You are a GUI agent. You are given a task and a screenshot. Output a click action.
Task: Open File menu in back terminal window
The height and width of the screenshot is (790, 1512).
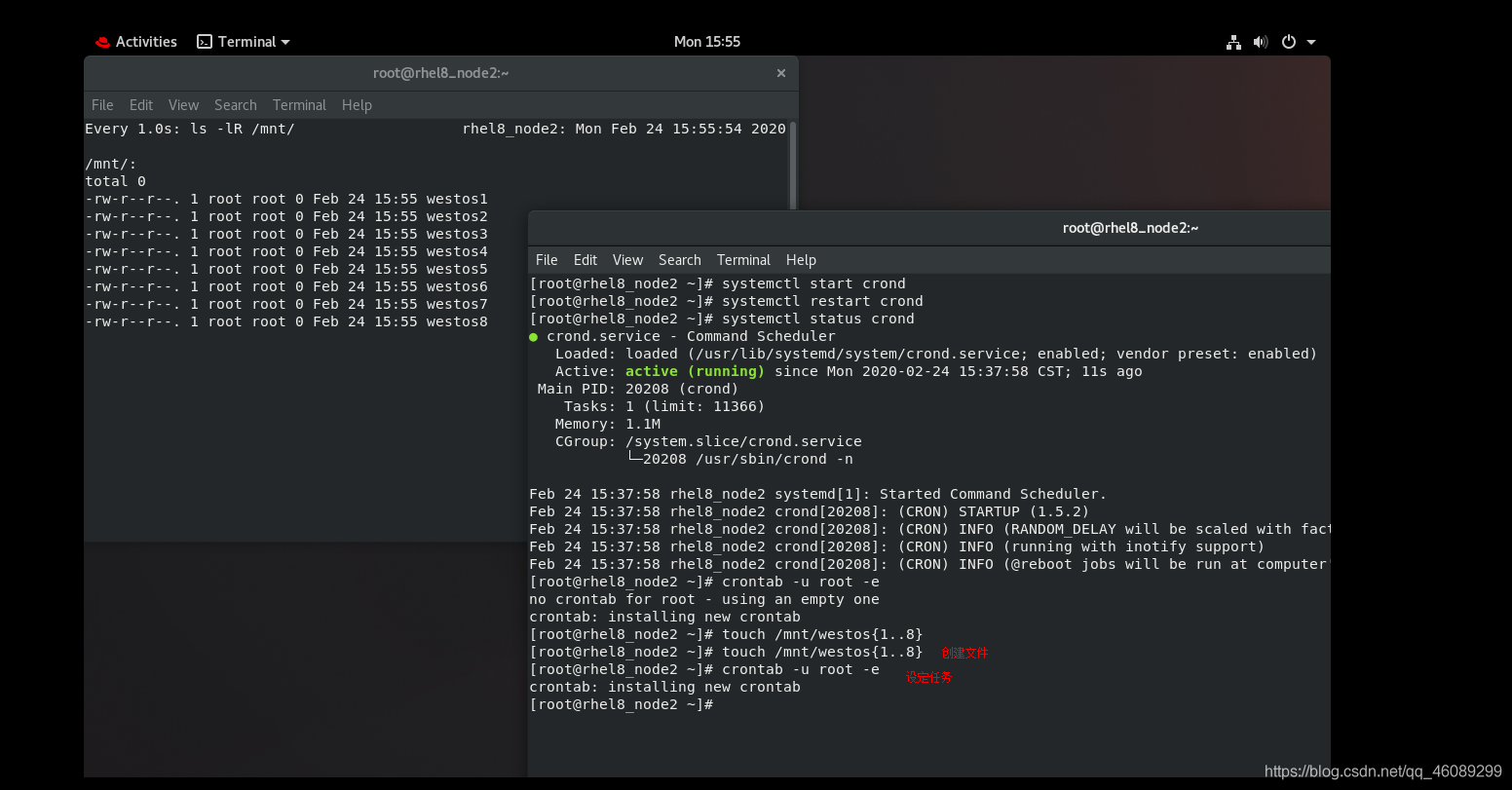click(102, 105)
